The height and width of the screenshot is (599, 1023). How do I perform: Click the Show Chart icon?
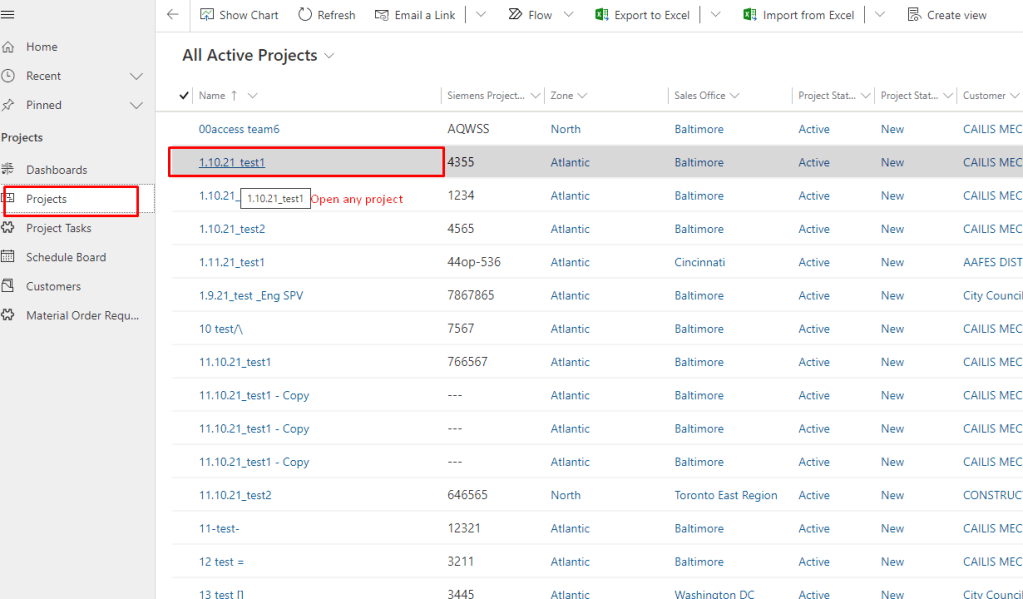pos(207,15)
